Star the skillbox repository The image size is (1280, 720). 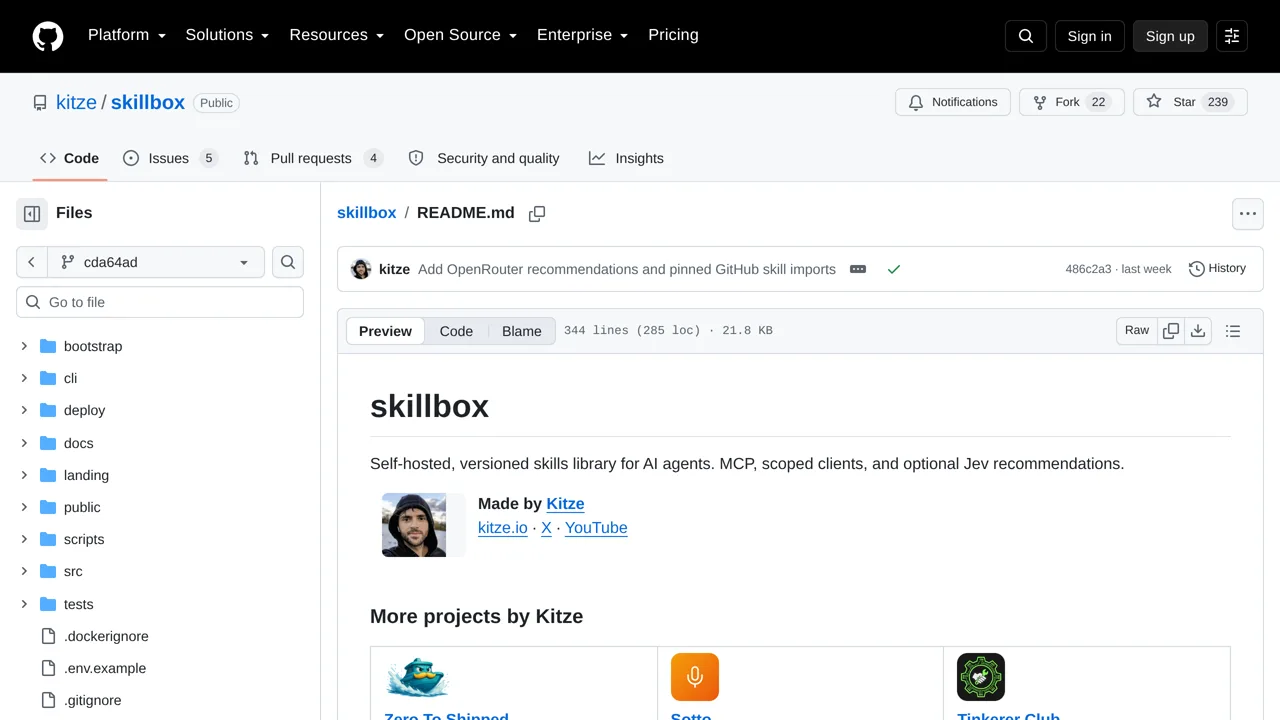pyautogui.click(x=1190, y=102)
